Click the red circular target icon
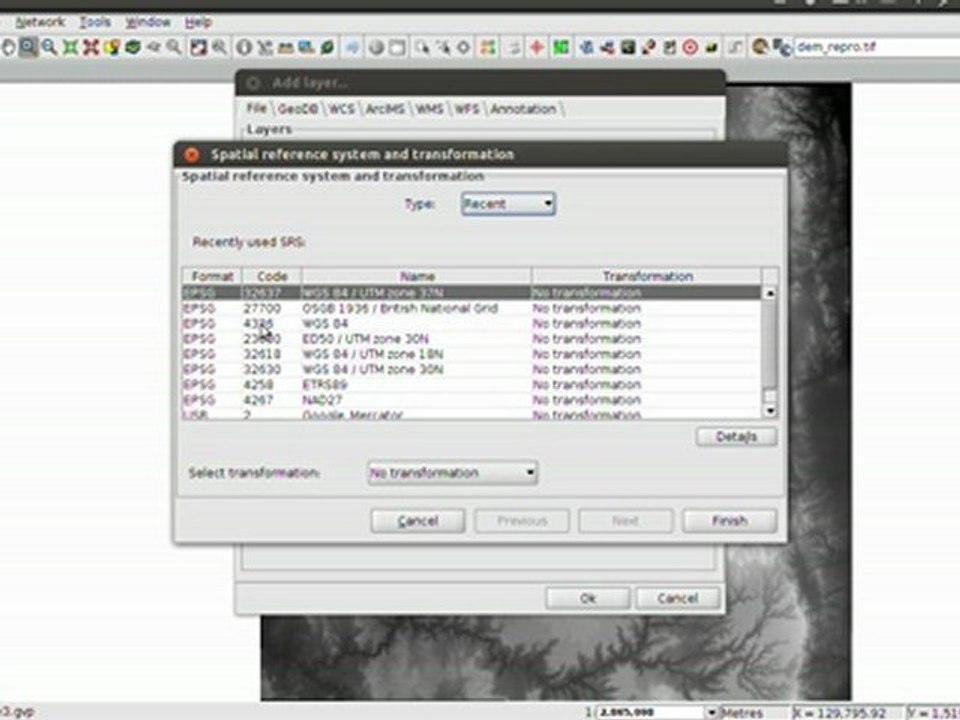This screenshot has width=960, height=720. click(x=690, y=47)
